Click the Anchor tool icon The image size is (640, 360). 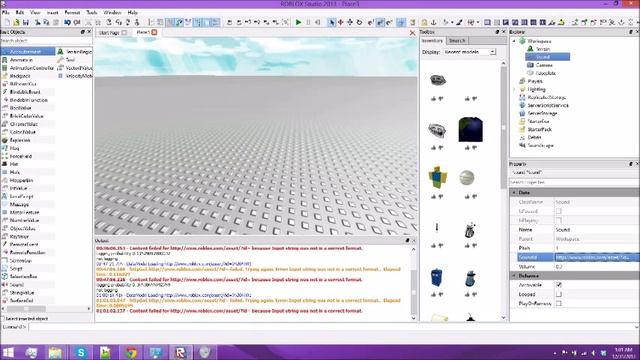[x=433, y=22]
